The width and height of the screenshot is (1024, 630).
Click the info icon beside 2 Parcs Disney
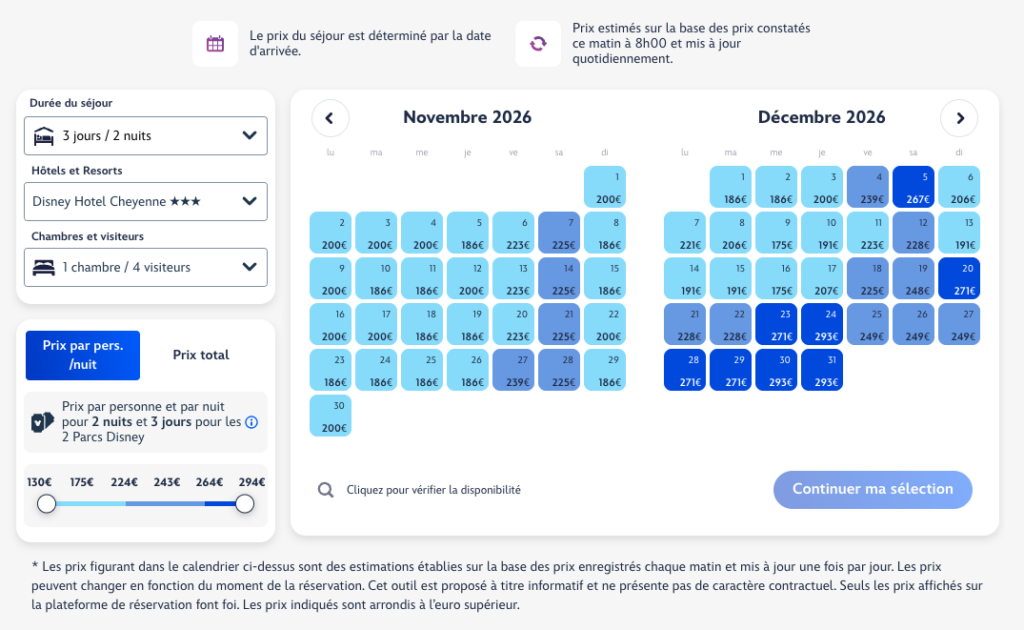(251, 422)
